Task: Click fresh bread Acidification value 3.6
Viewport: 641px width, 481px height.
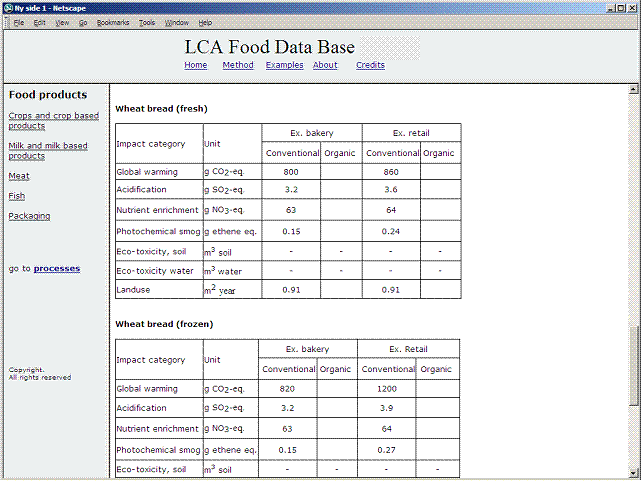Action: tap(391, 190)
